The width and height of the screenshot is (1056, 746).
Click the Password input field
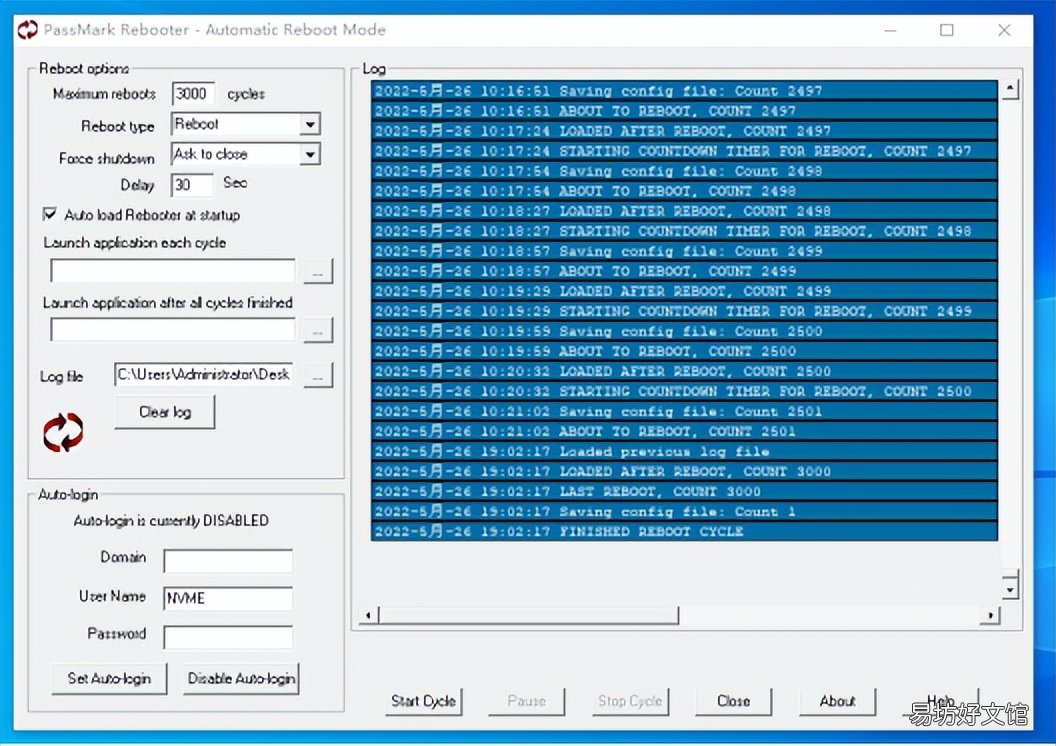pos(228,637)
